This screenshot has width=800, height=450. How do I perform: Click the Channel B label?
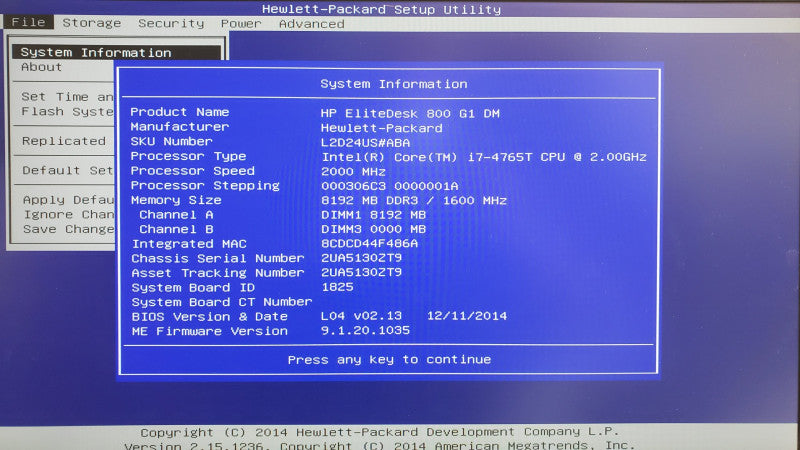(176, 230)
